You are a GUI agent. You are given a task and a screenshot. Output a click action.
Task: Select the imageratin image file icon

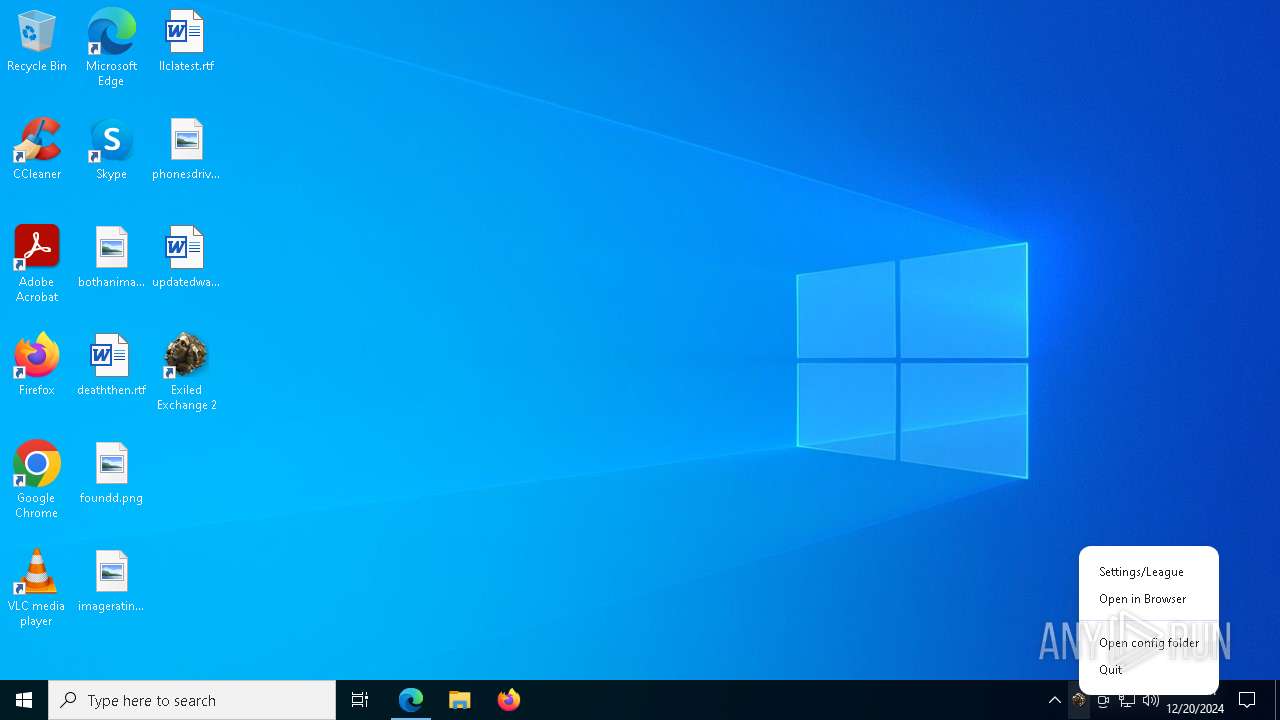pyautogui.click(x=111, y=582)
